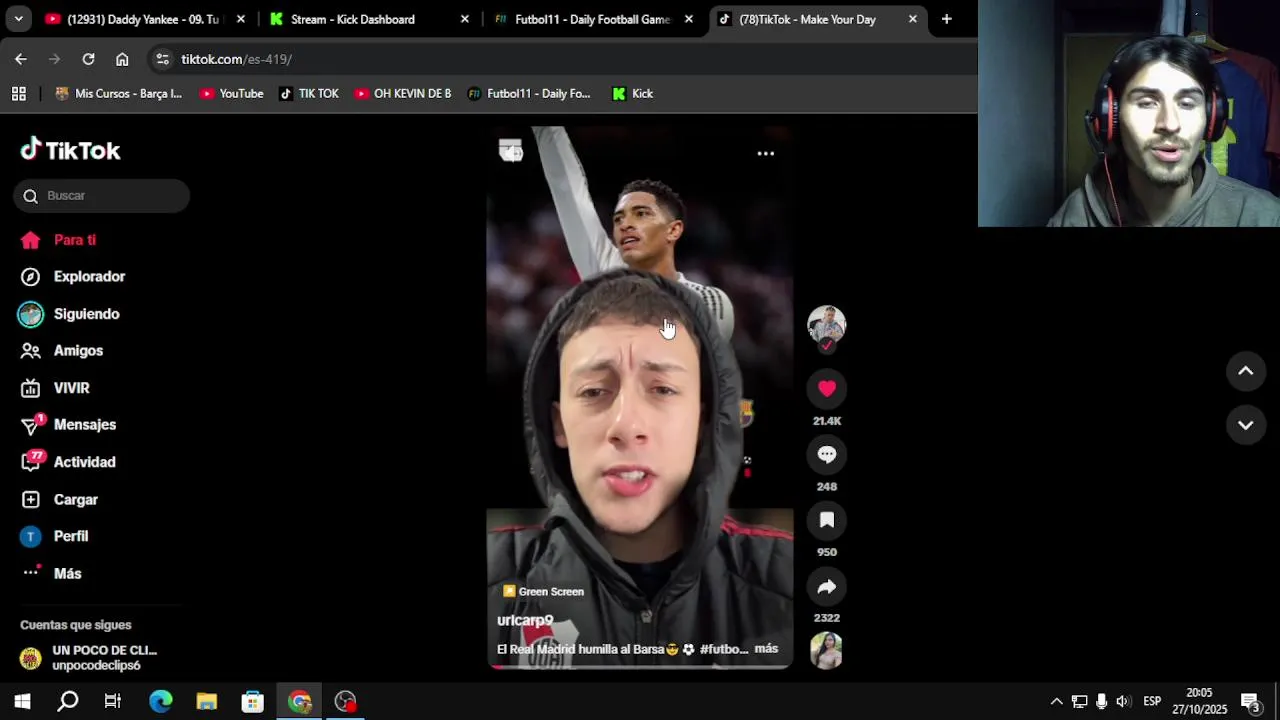The image size is (1280, 720).
Task: Open the YouTube bookmark
Action: (x=231, y=94)
